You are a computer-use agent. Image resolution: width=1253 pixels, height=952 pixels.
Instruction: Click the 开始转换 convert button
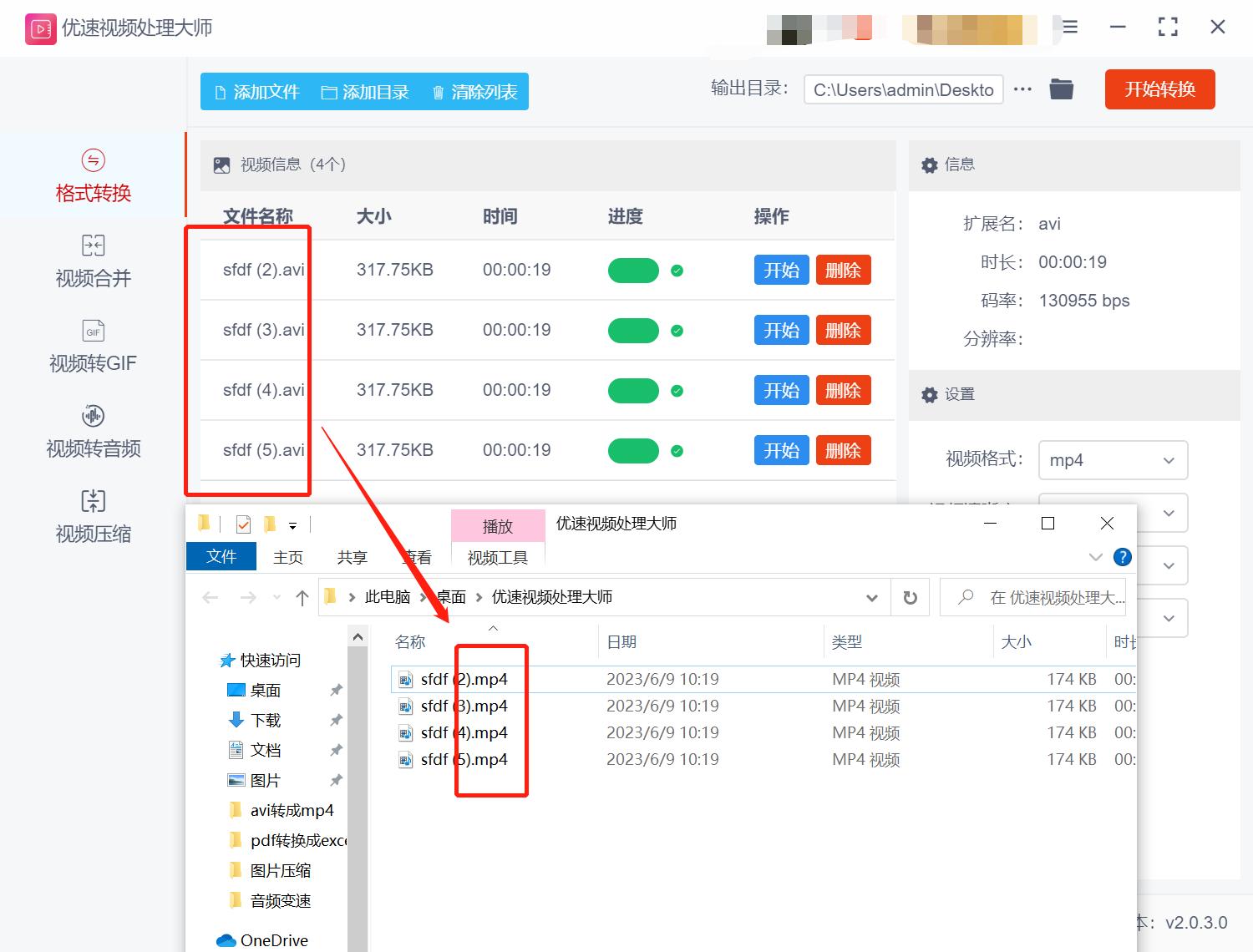(x=1159, y=89)
